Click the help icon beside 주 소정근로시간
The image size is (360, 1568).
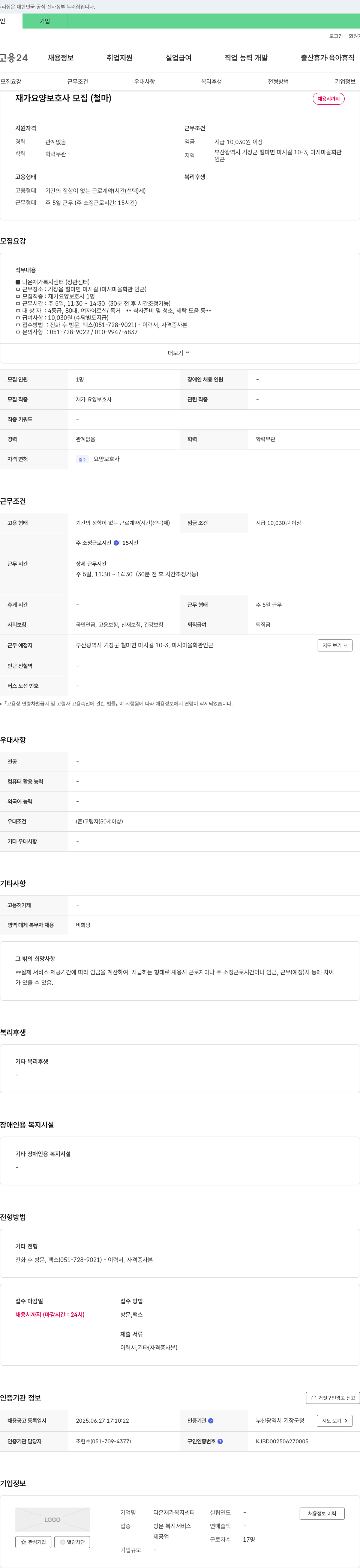click(116, 543)
